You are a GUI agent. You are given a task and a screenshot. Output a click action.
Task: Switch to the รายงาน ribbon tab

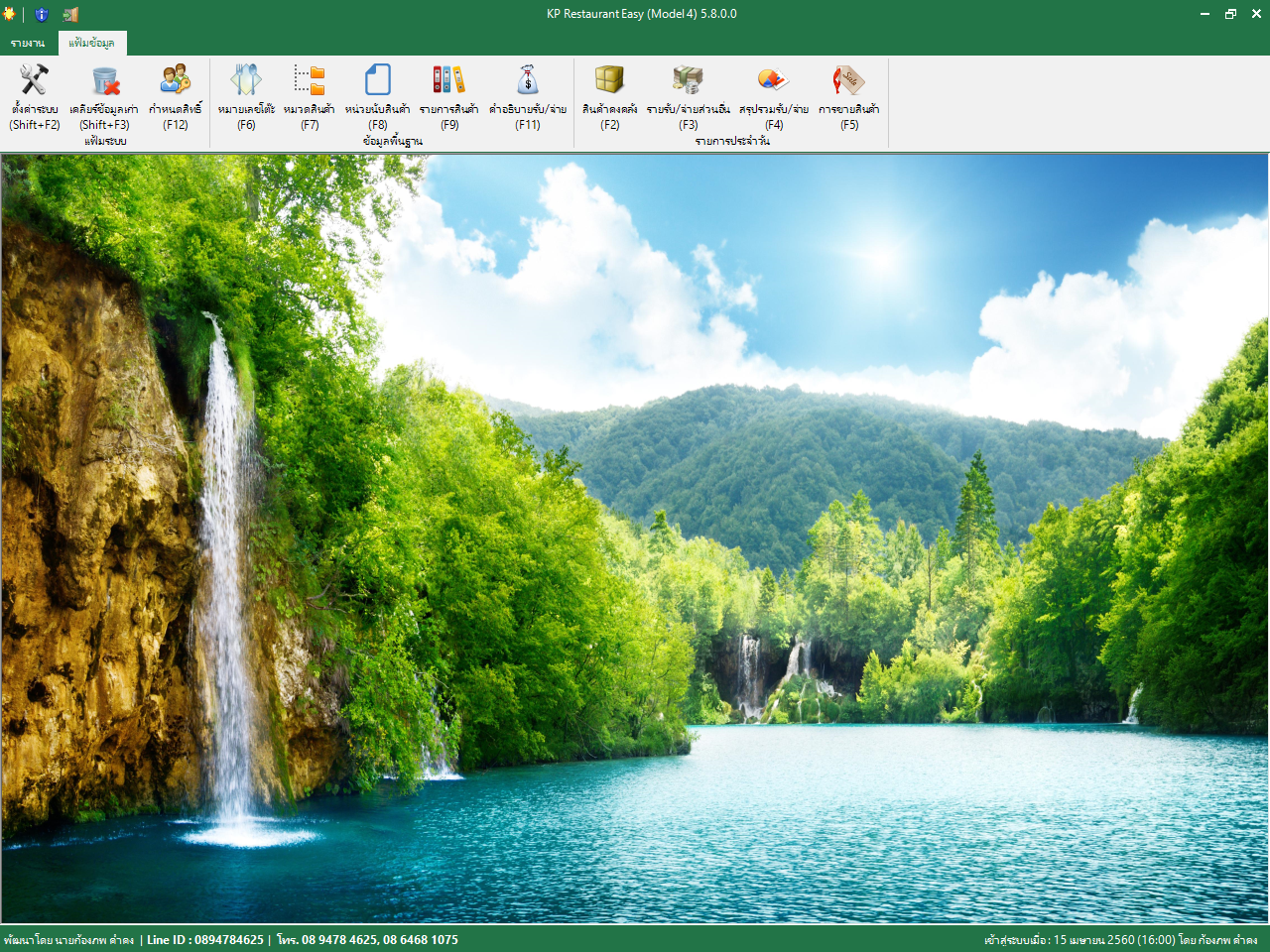[28, 43]
